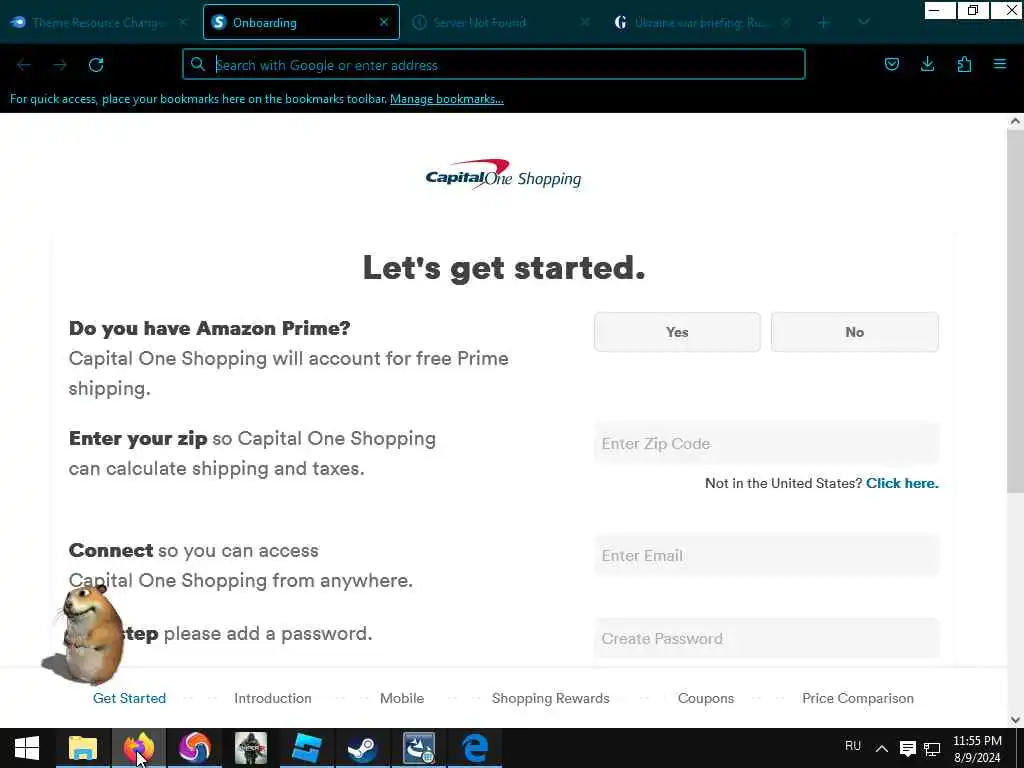The image size is (1024, 768).
Task: Open the Extensions menu
Action: tap(964, 64)
